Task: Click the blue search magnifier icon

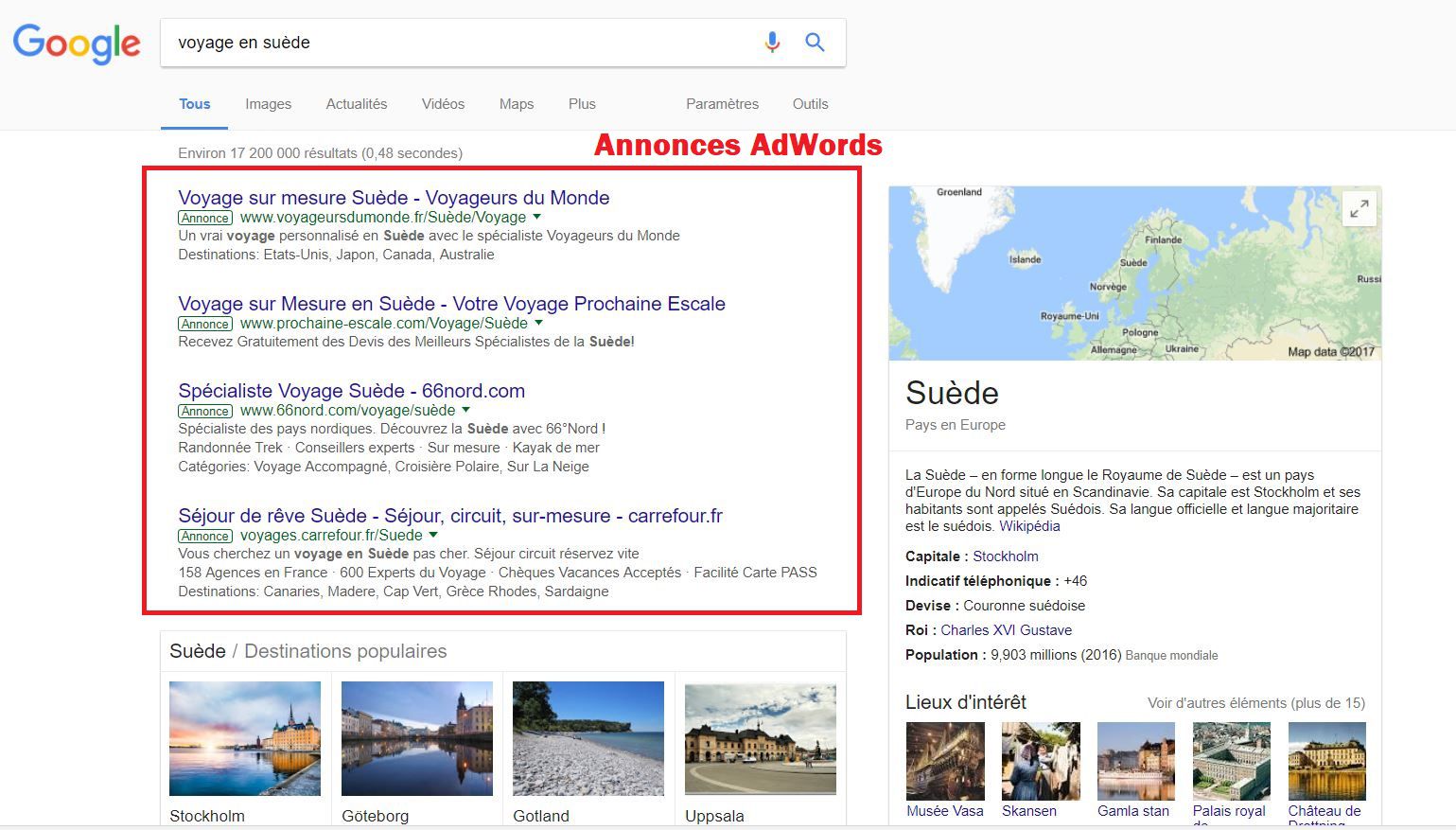Action: point(815,43)
